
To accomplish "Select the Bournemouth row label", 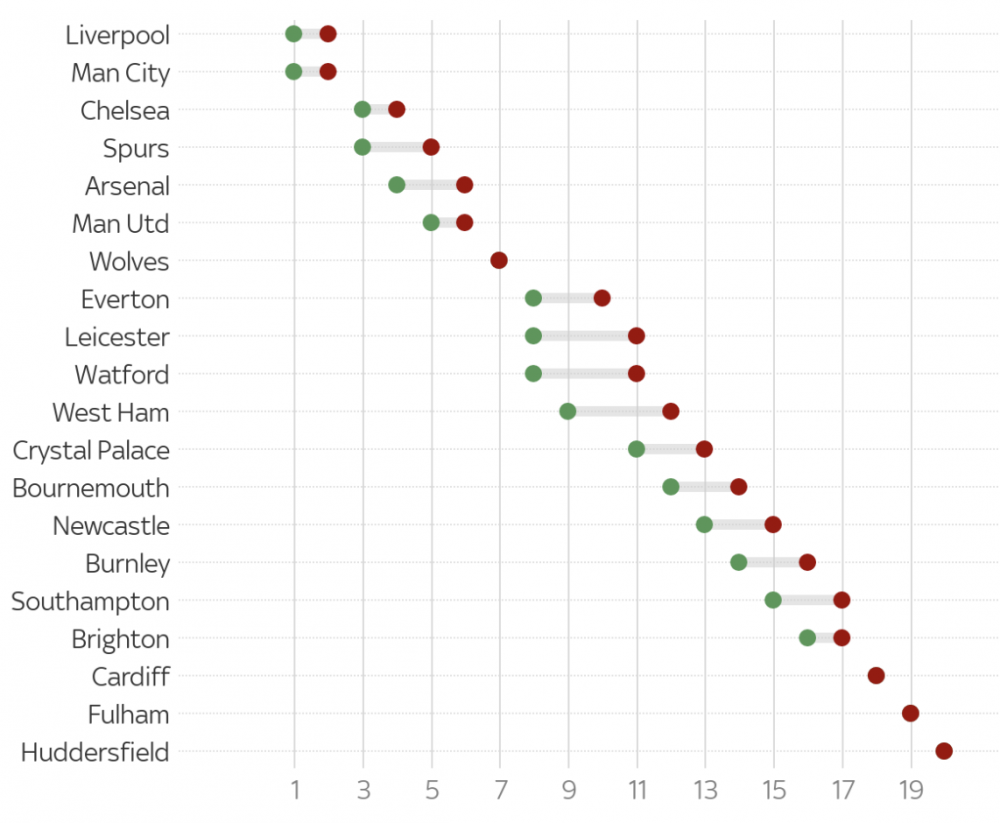I will click(91, 488).
